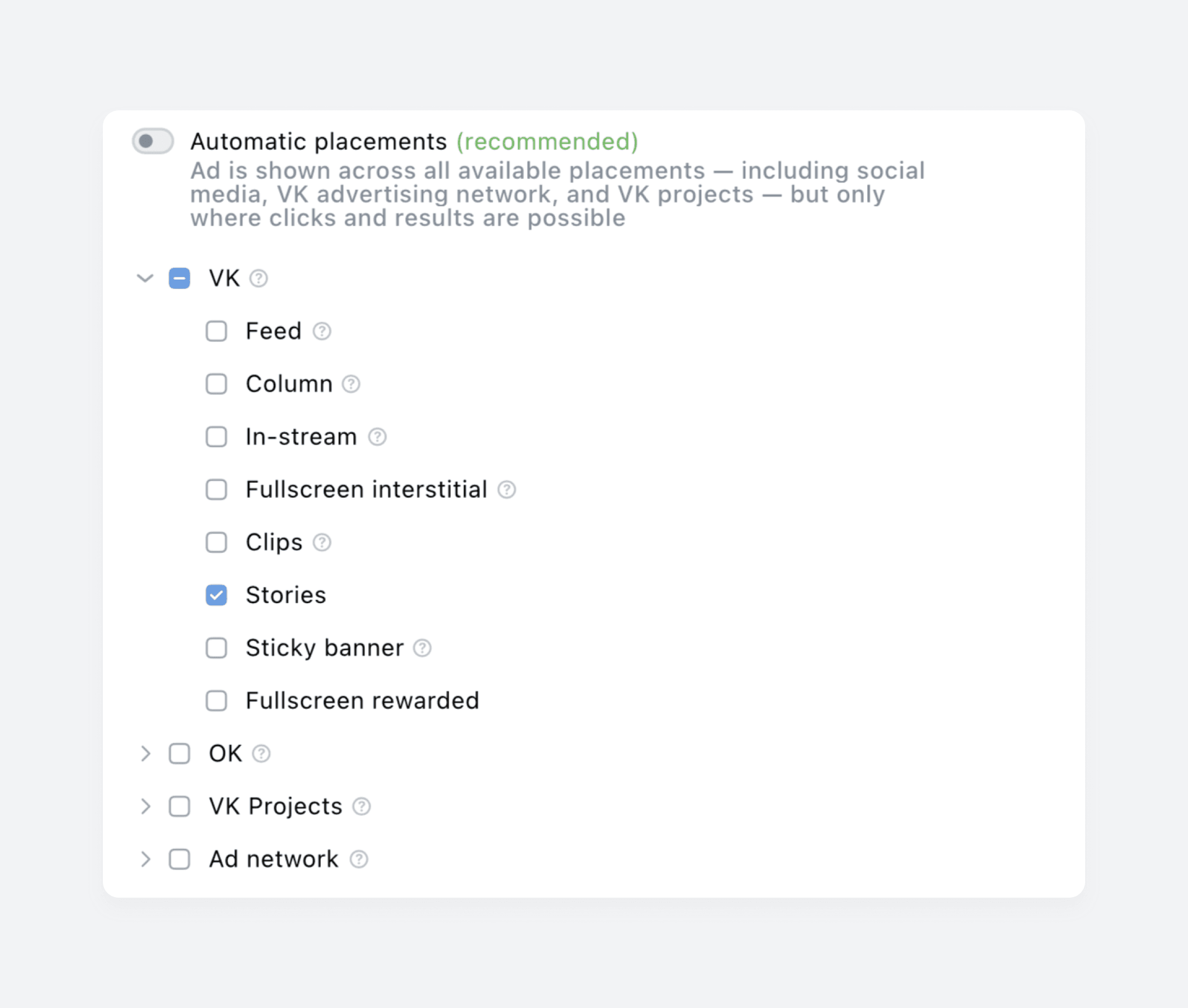1188x1008 pixels.
Task: Uncheck the Stories checkbox
Action: click(x=216, y=595)
